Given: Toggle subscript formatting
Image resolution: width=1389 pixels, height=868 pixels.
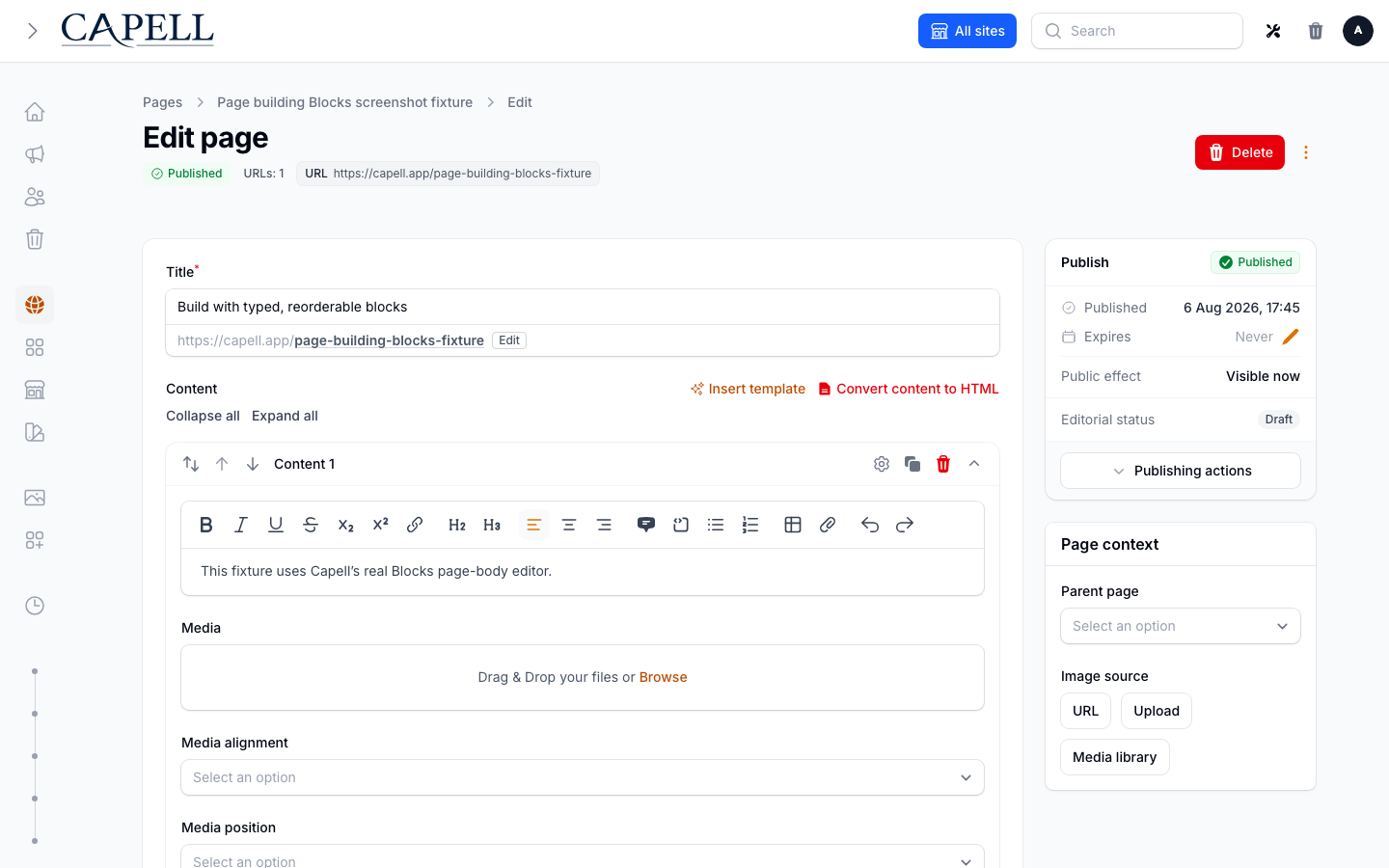Looking at the screenshot, I should pyautogui.click(x=345, y=525).
